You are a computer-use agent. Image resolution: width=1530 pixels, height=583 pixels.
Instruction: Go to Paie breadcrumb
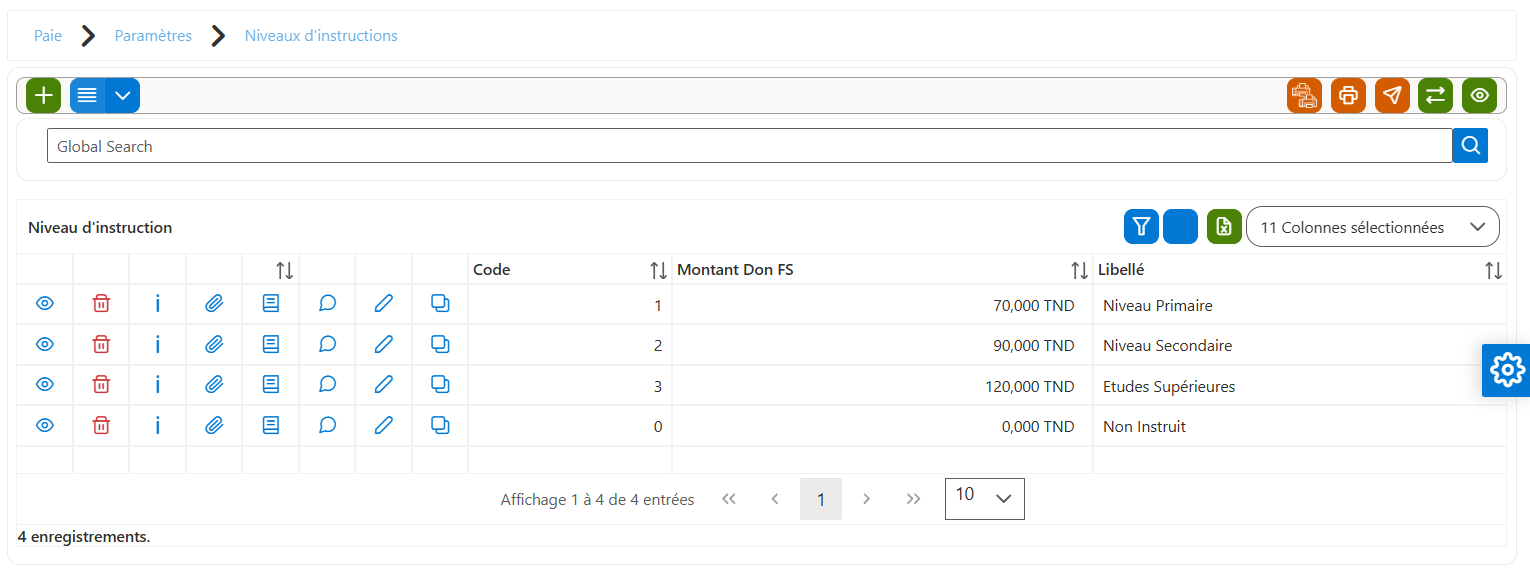48,36
